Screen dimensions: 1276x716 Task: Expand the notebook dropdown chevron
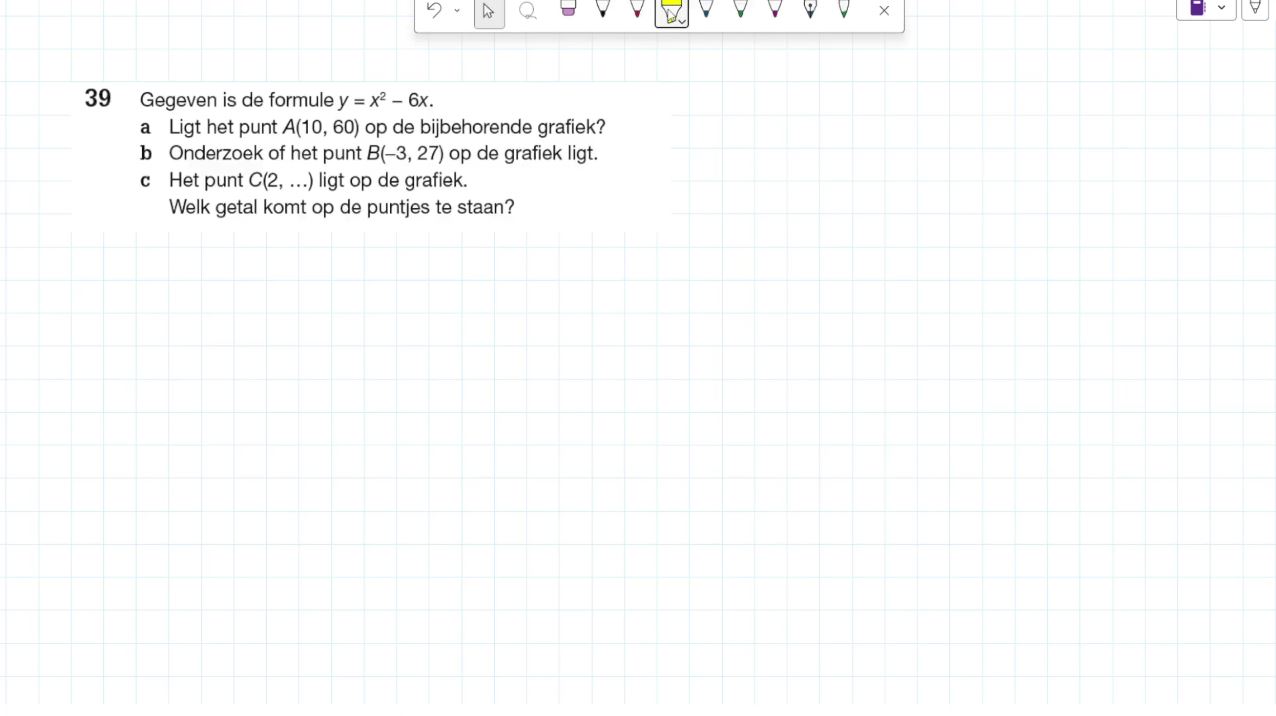[x=1222, y=8]
